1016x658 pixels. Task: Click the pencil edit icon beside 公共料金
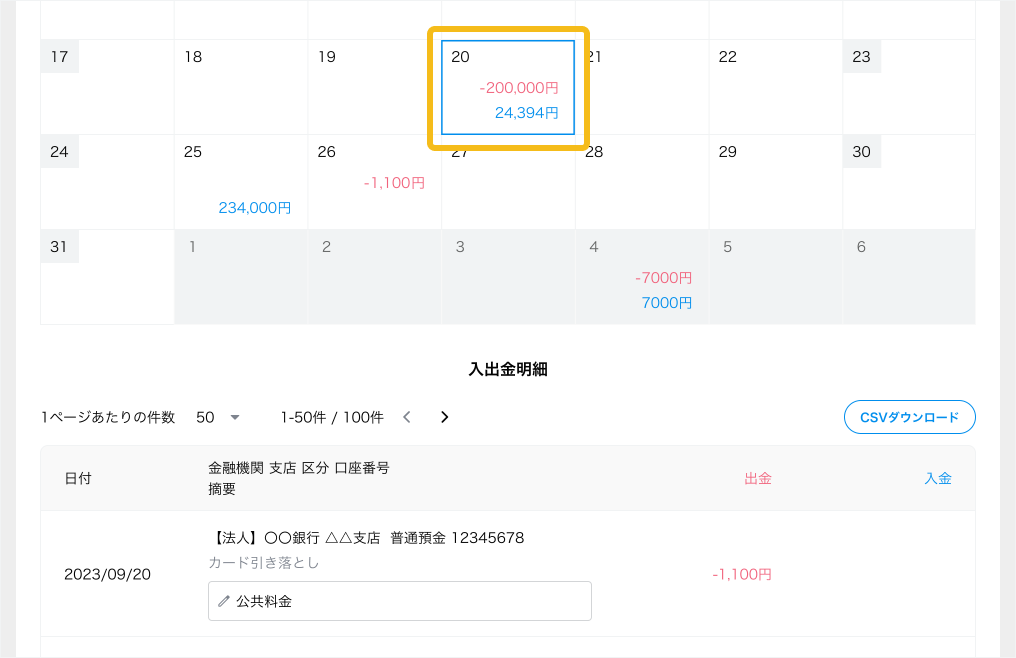click(x=223, y=602)
